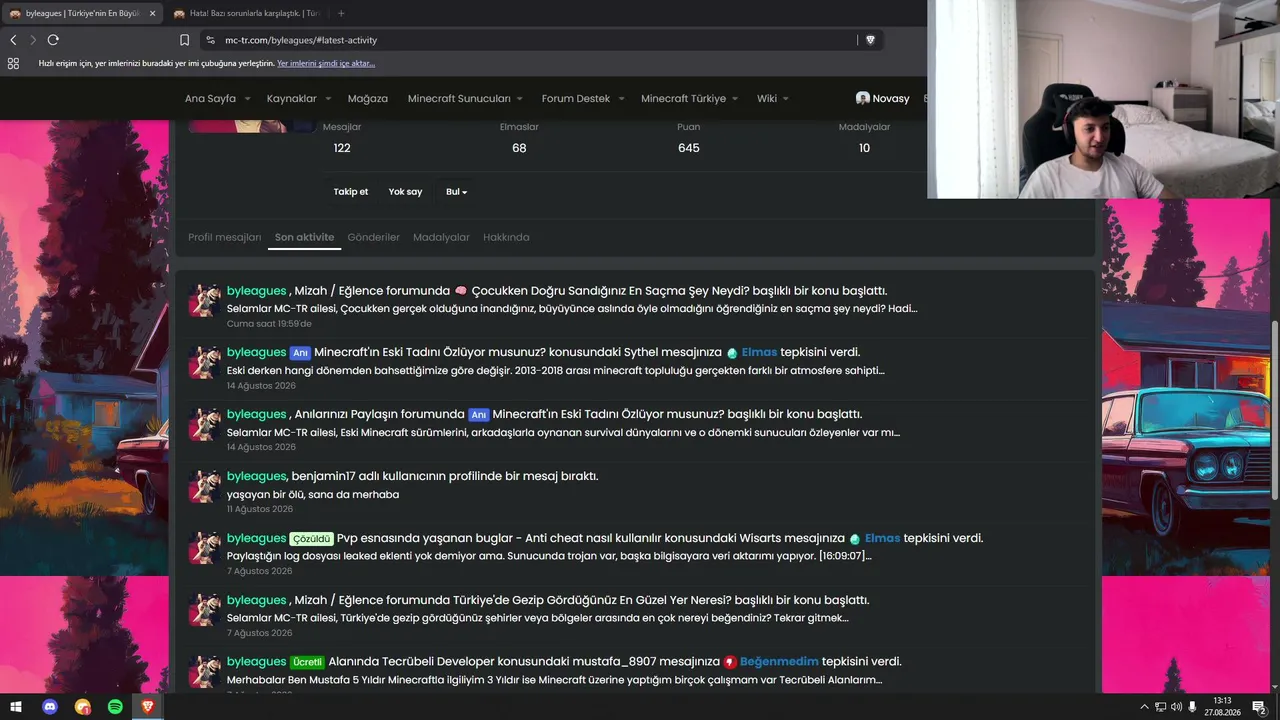Click the 'Cuma saat 19:59'de' timestamp

(269, 324)
